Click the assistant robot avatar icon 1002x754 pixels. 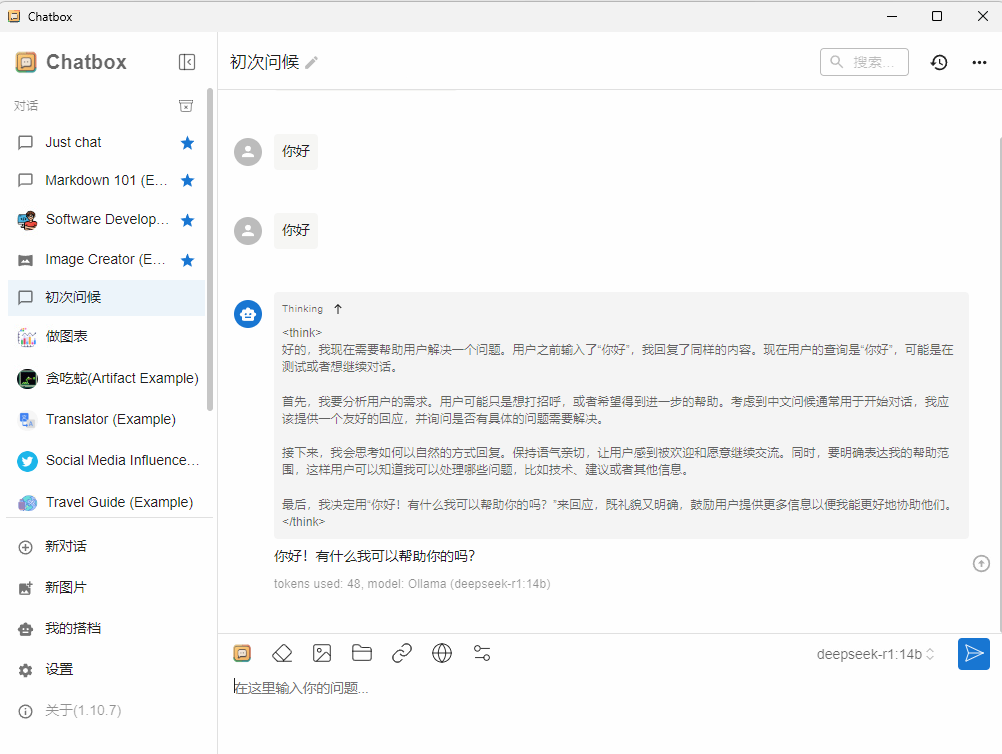pyautogui.click(x=248, y=314)
